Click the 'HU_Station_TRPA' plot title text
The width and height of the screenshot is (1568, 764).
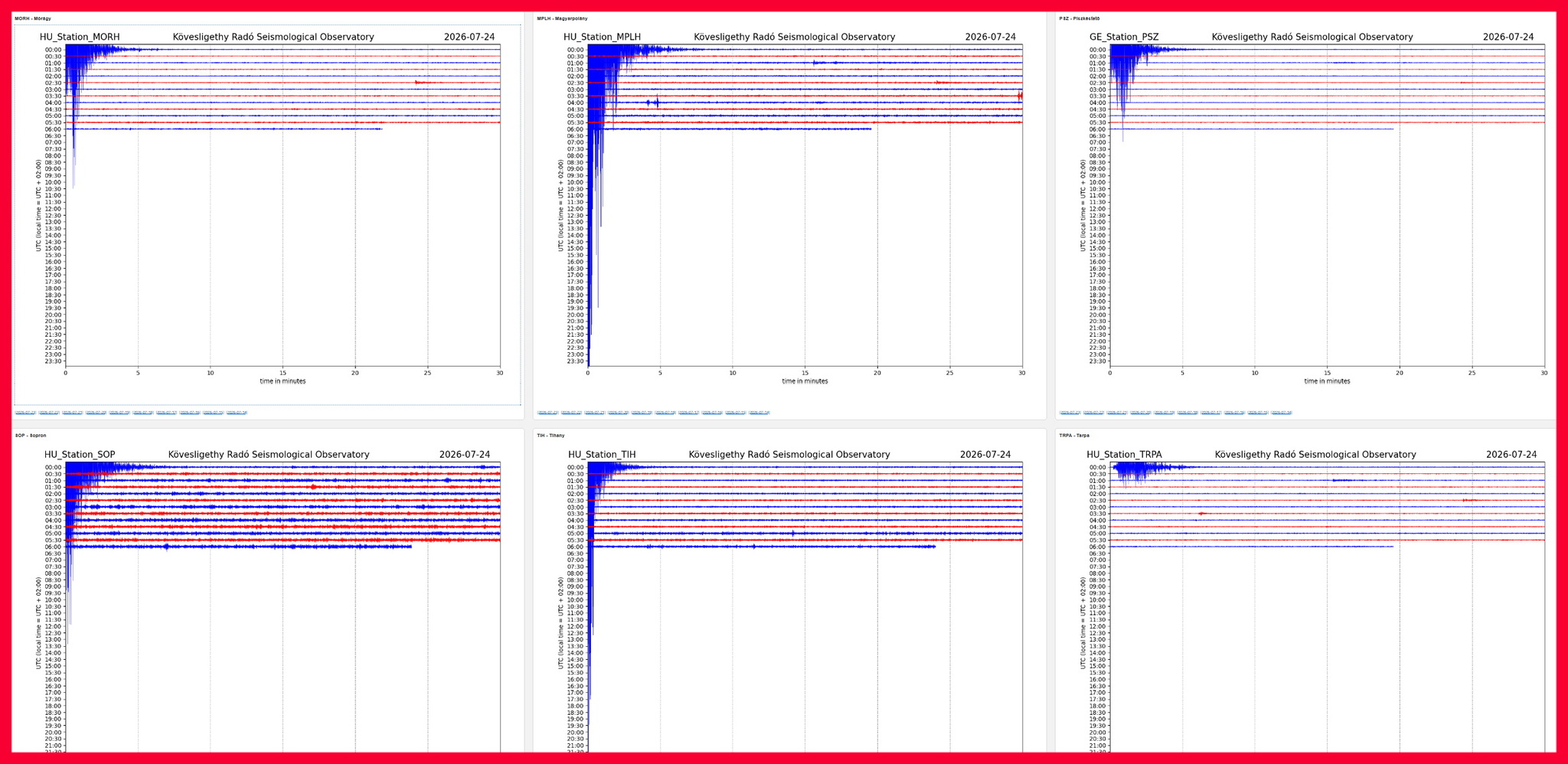1124,455
